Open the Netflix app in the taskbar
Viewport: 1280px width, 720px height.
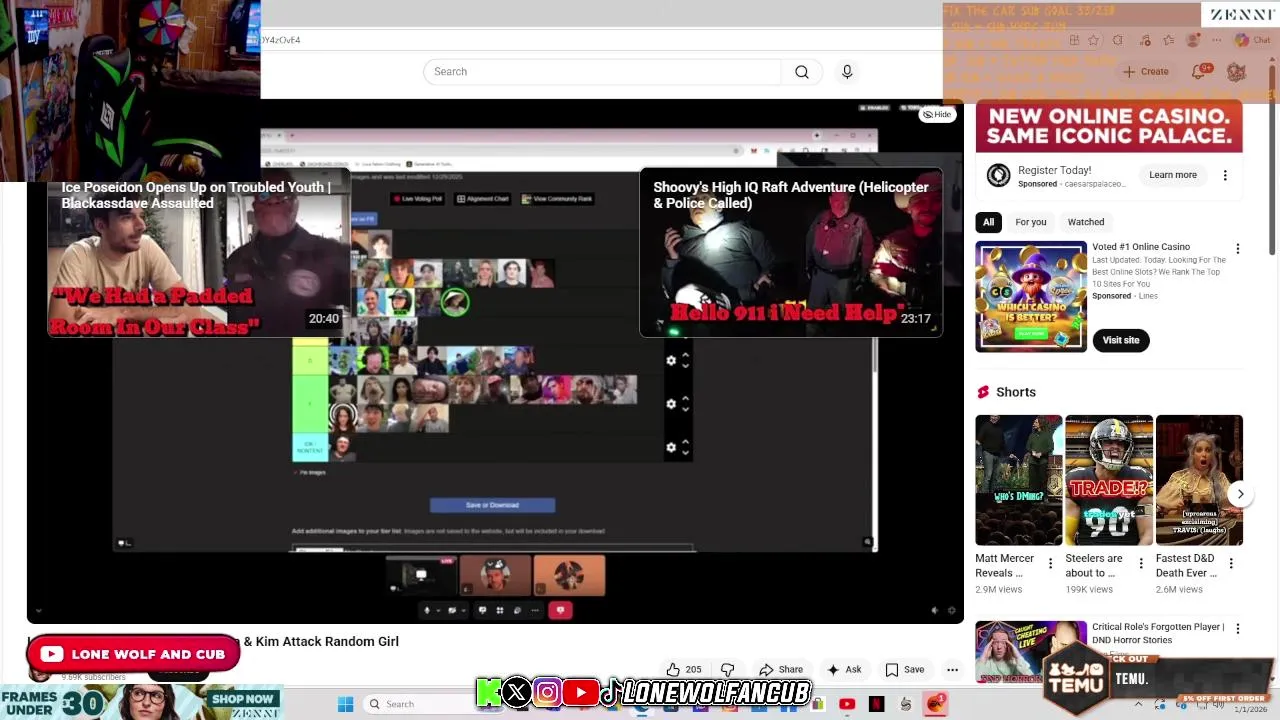click(x=877, y=704)
